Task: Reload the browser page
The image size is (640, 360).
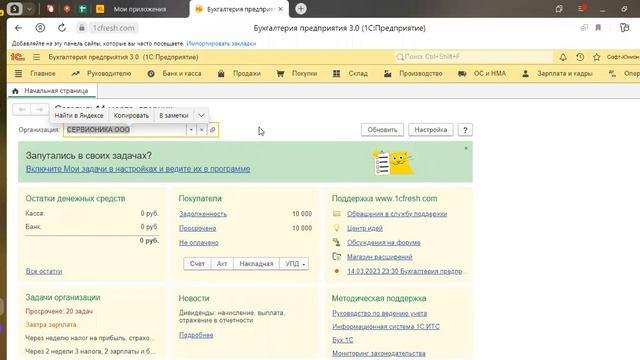Action: coord(62,28)
